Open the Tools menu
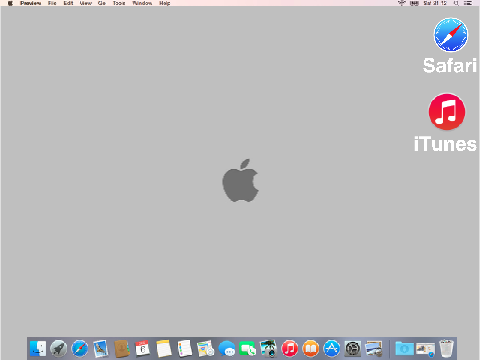The height and width of the screenshot is (360, 480). pyautogui.click(x=119, y=3)
